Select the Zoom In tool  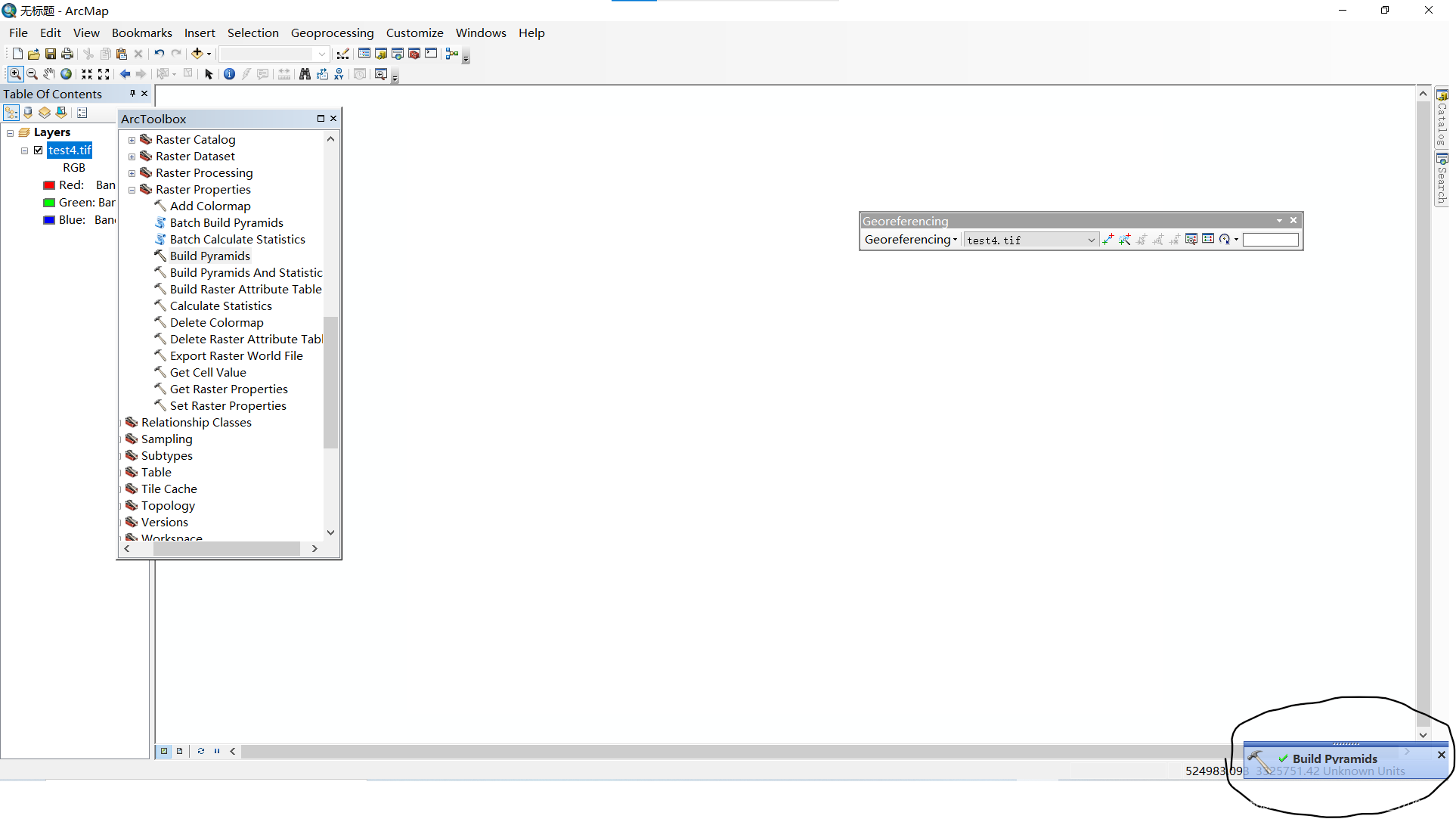14,74
